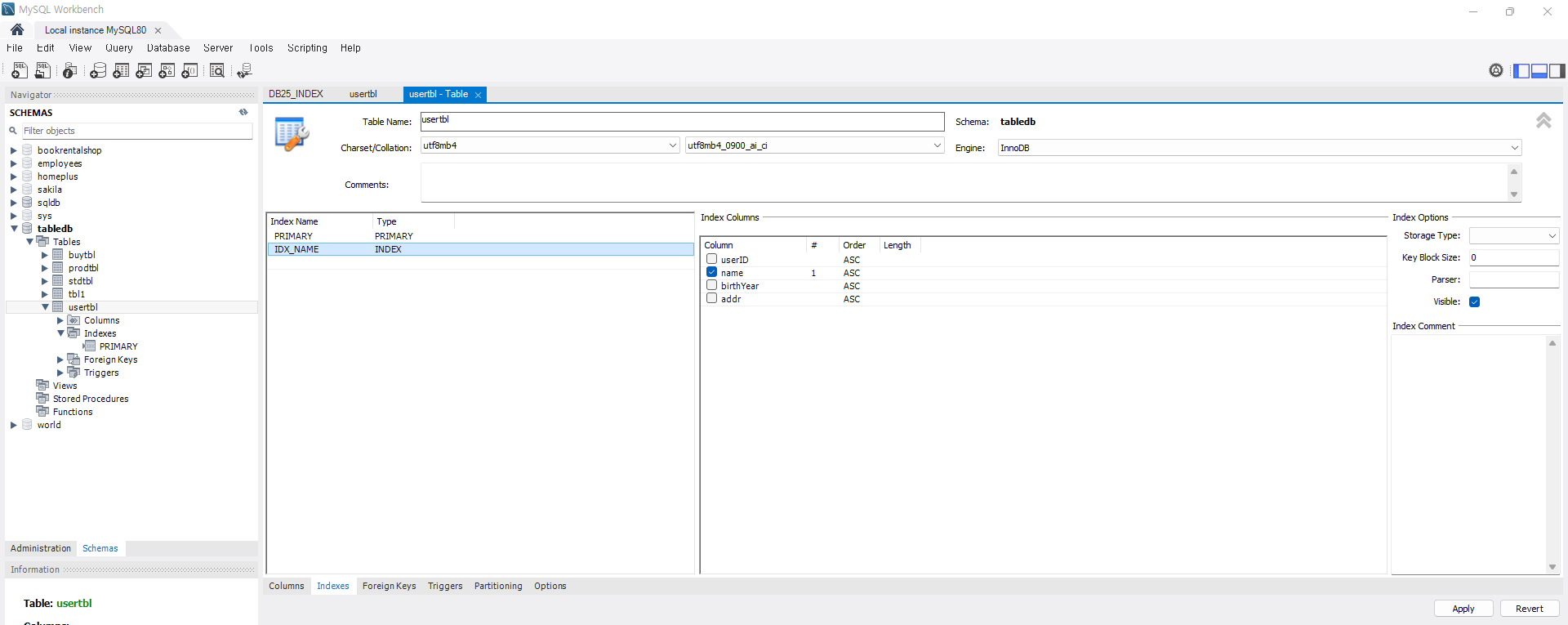Image resolution: width=1568 pixels, height=625 pixels.
Task: Switch to the DB25_INDEX tab
Action: tap(296, 94)
